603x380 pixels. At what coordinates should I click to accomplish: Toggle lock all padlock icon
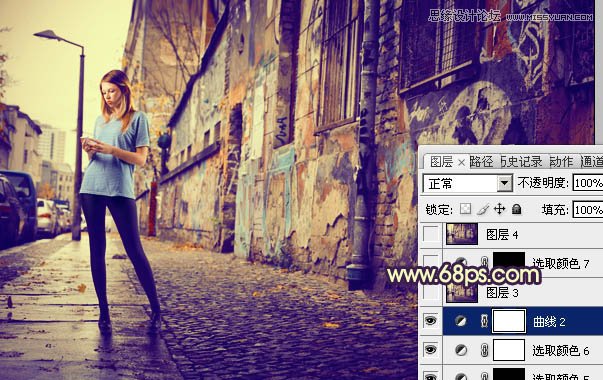click(x=517, y=209)
